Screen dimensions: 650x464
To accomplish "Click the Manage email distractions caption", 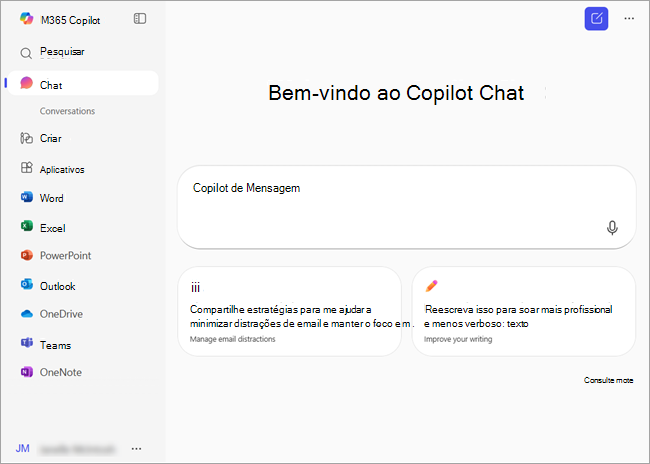I will pyautogui.click(x=233, y=339).
